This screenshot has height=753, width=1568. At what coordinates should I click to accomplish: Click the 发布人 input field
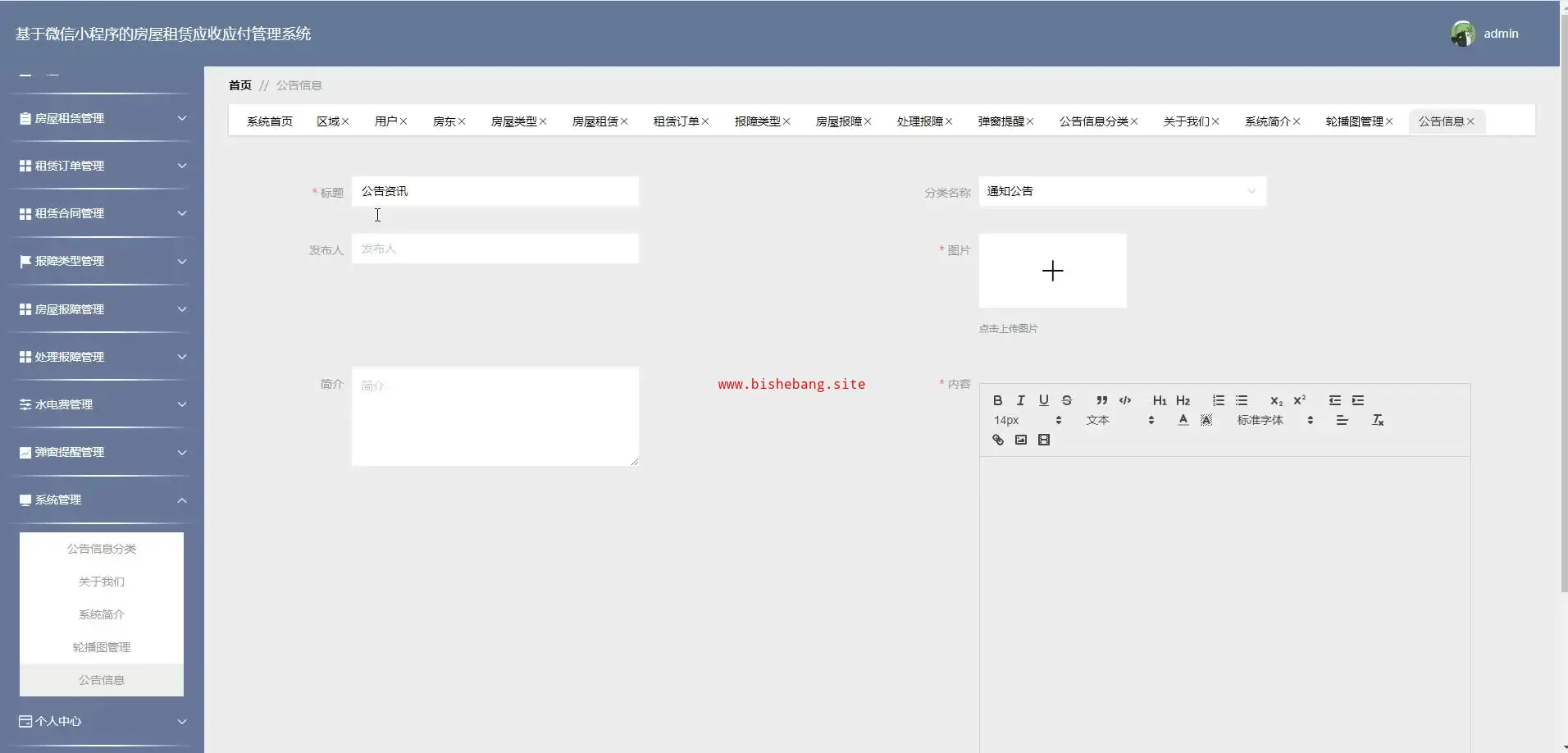coord(495,249)
